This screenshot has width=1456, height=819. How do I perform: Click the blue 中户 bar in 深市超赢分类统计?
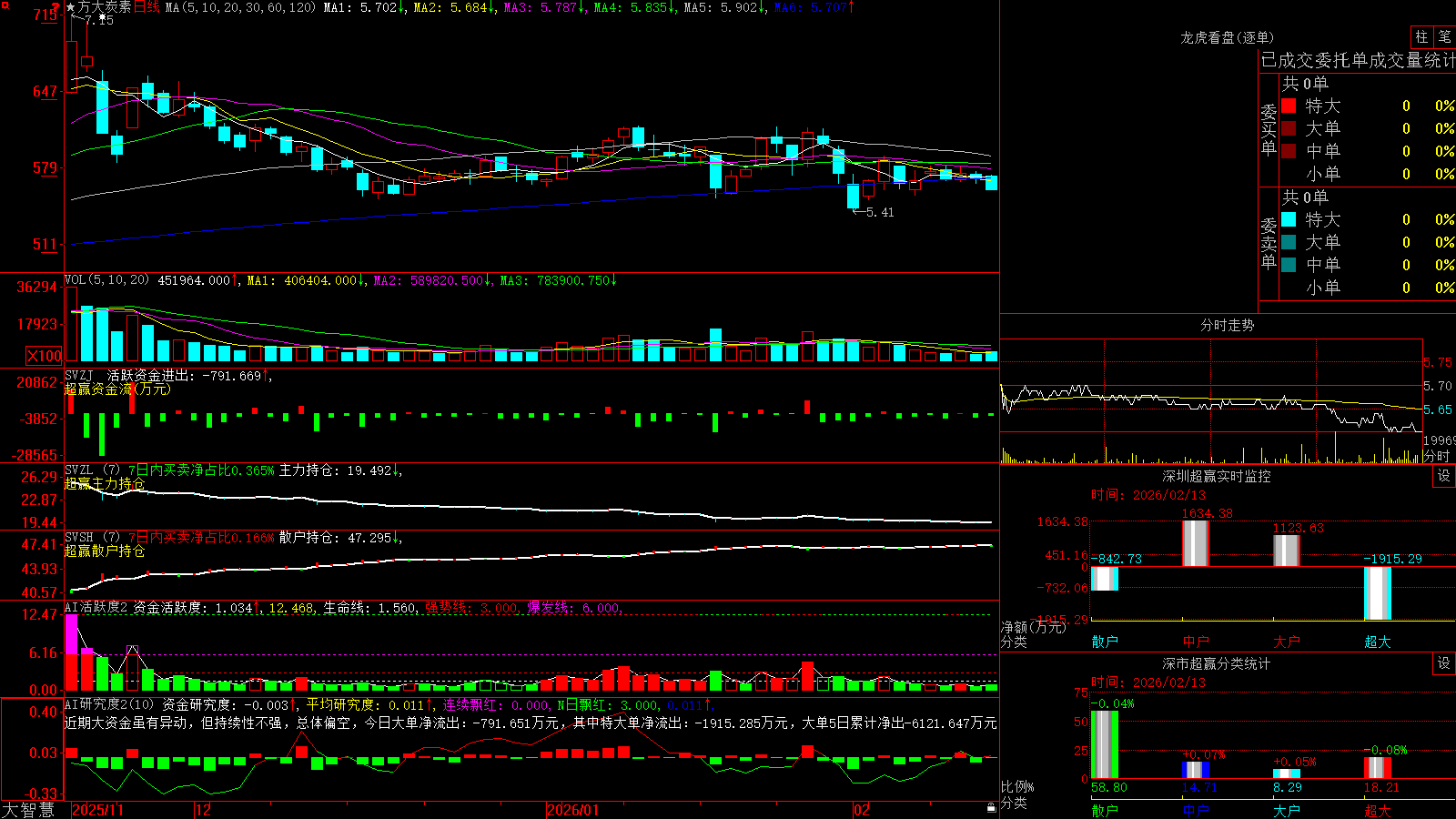[x=1195, y=770]
